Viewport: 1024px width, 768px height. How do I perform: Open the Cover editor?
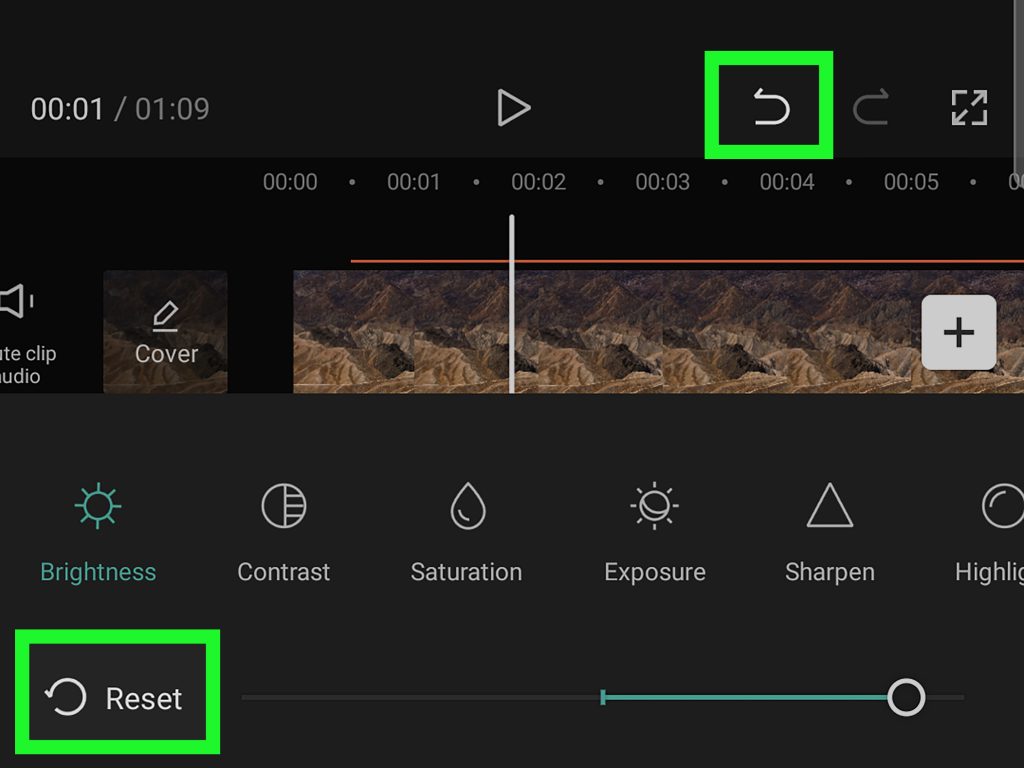coord(166,330)
